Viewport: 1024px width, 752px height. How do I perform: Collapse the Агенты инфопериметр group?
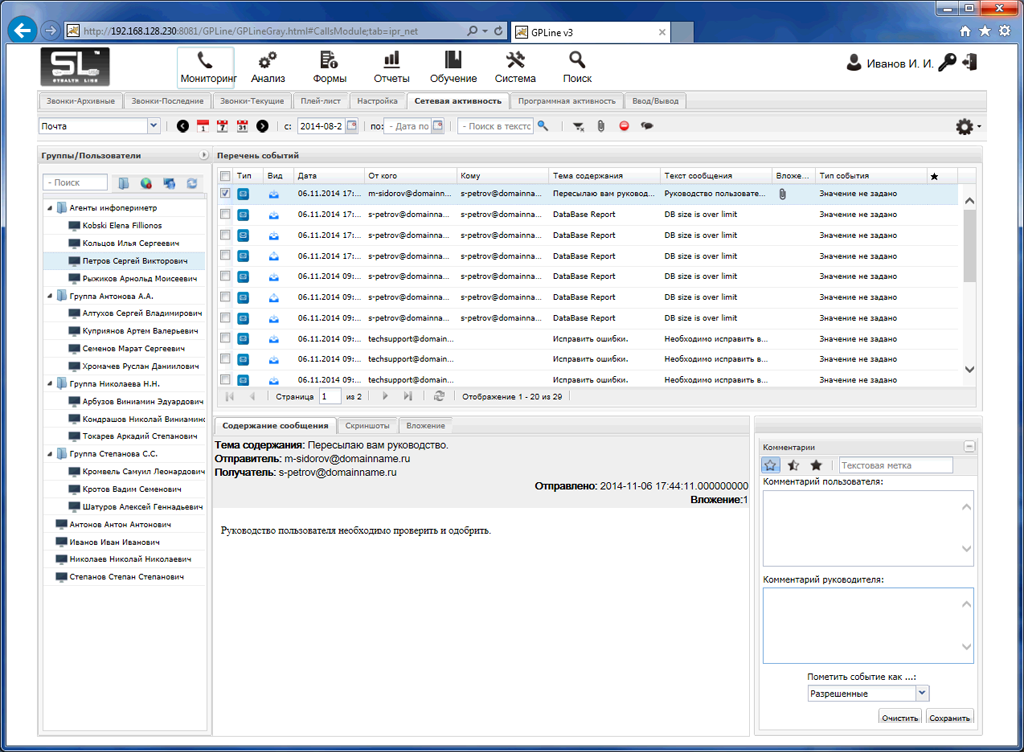click(49, 208)
